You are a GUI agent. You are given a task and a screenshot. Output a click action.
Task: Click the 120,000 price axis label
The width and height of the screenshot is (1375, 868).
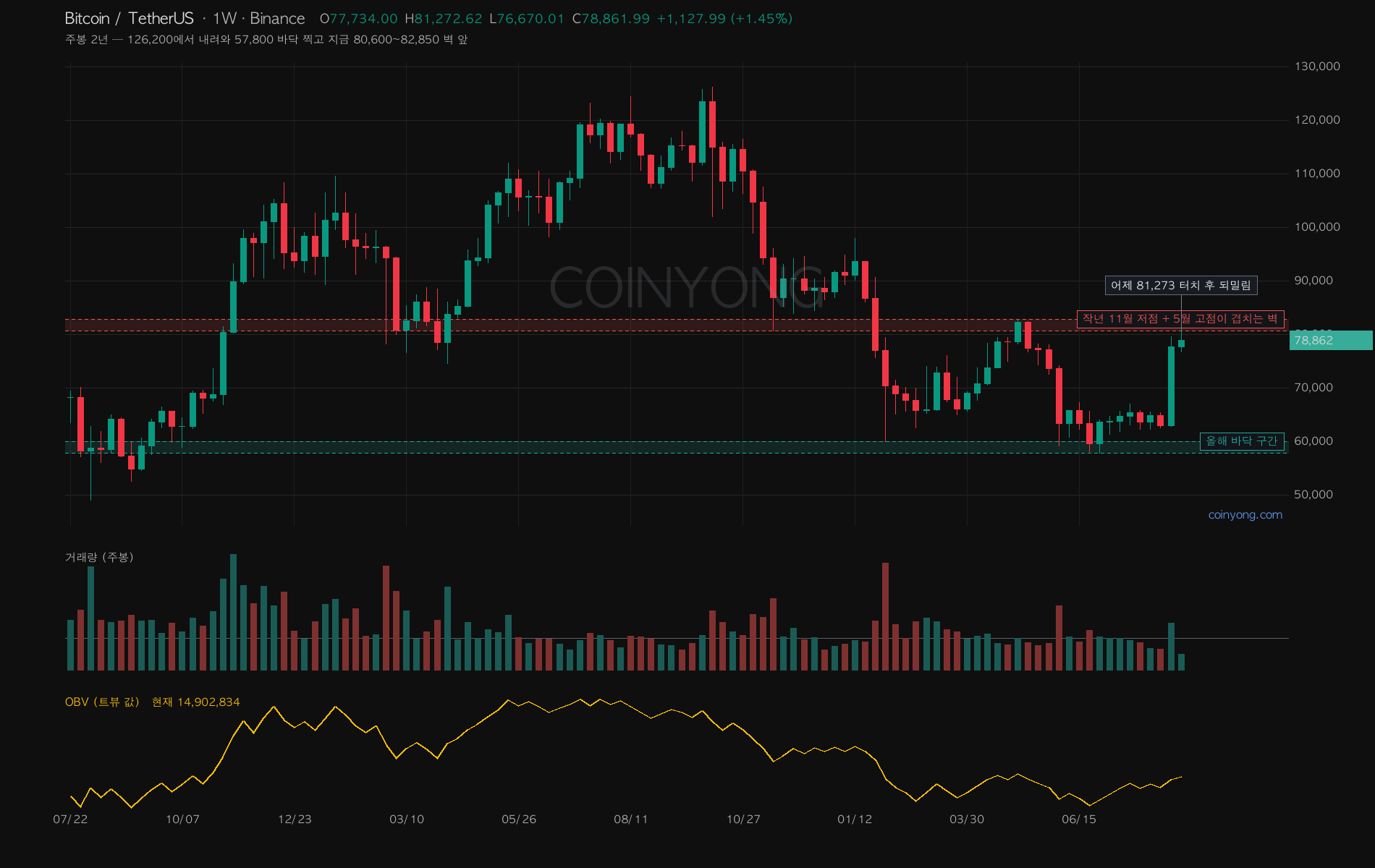1317,119
